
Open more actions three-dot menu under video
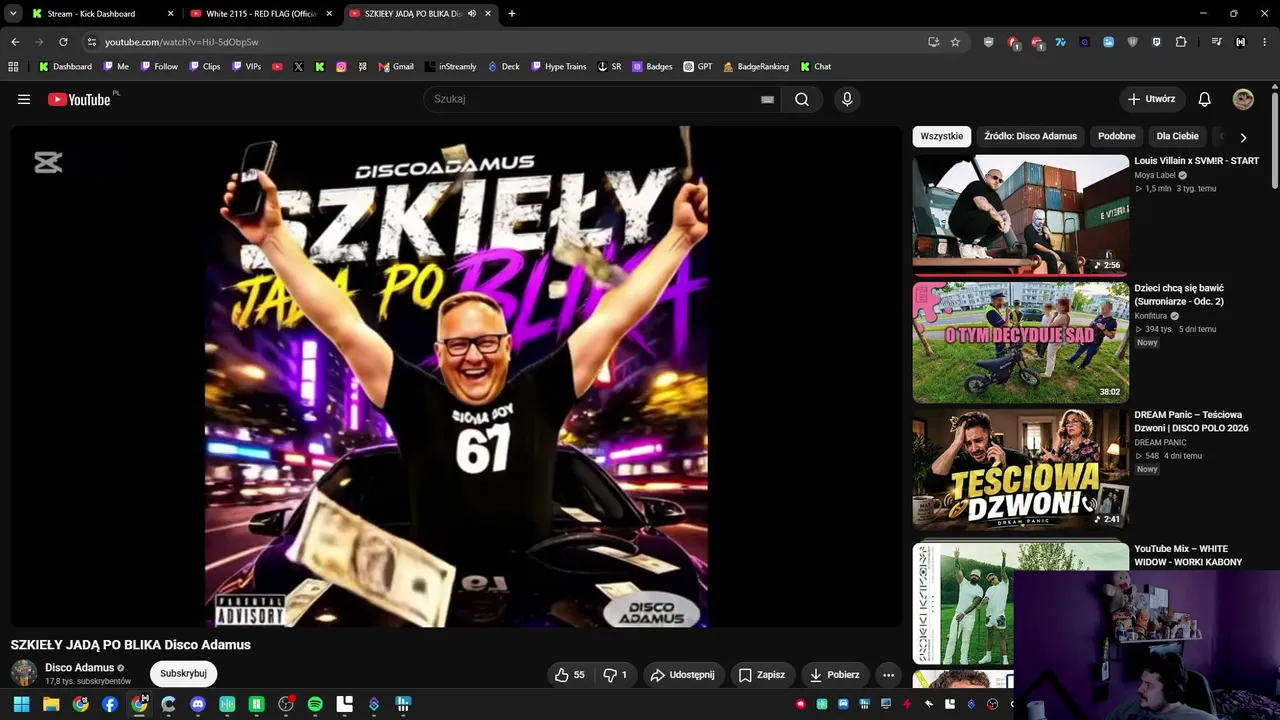point(888,675)
